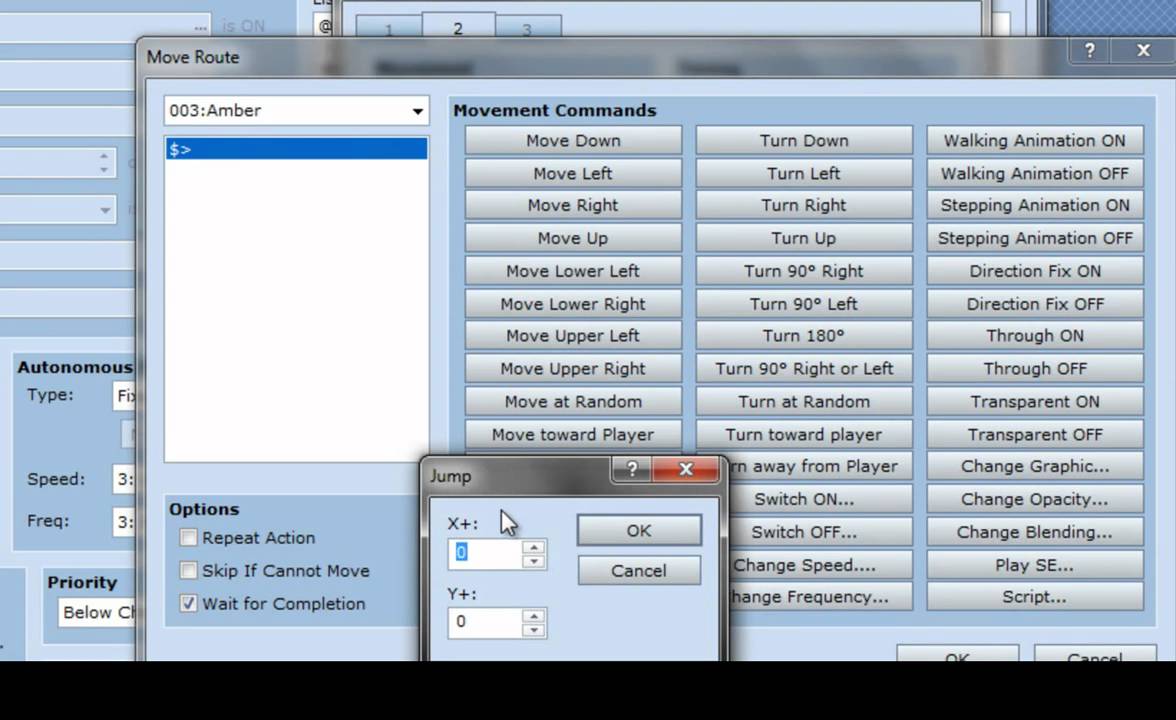The width and height of the screenshot is (1176, 720).
Task: Open Switch ON... dialog
Action: (820, 499)
